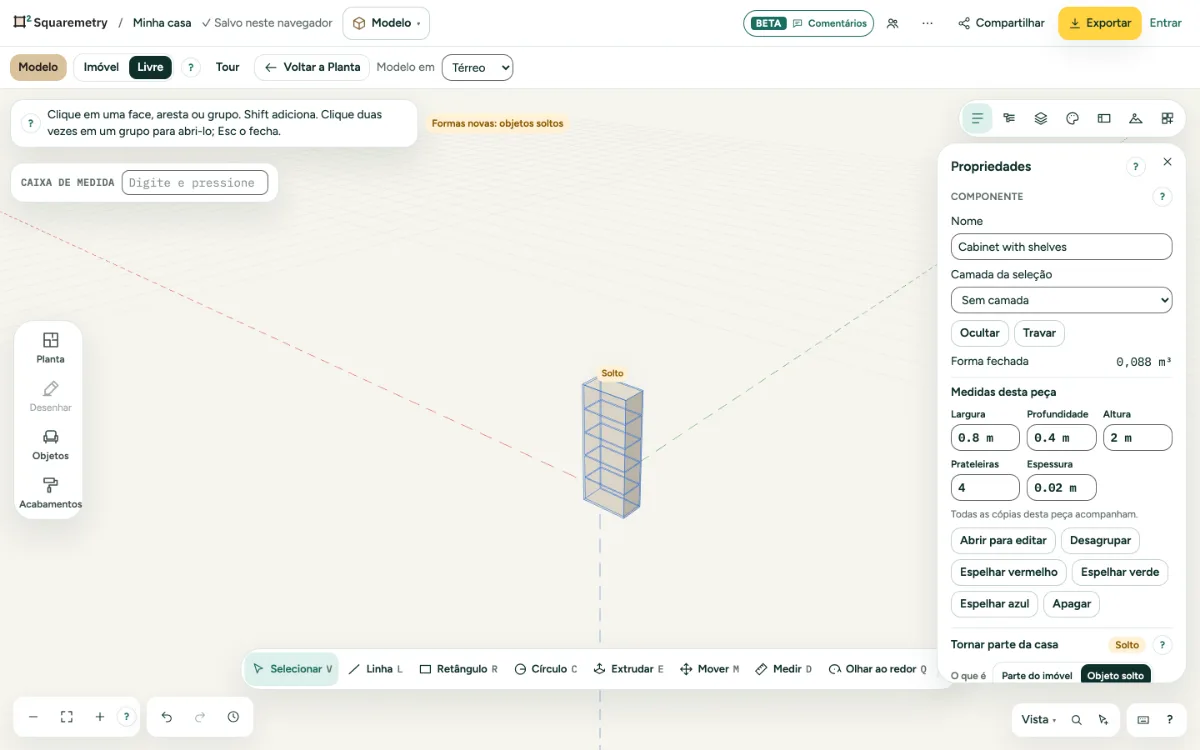Click the Desagrupar button

click(x=1100, y=540)
